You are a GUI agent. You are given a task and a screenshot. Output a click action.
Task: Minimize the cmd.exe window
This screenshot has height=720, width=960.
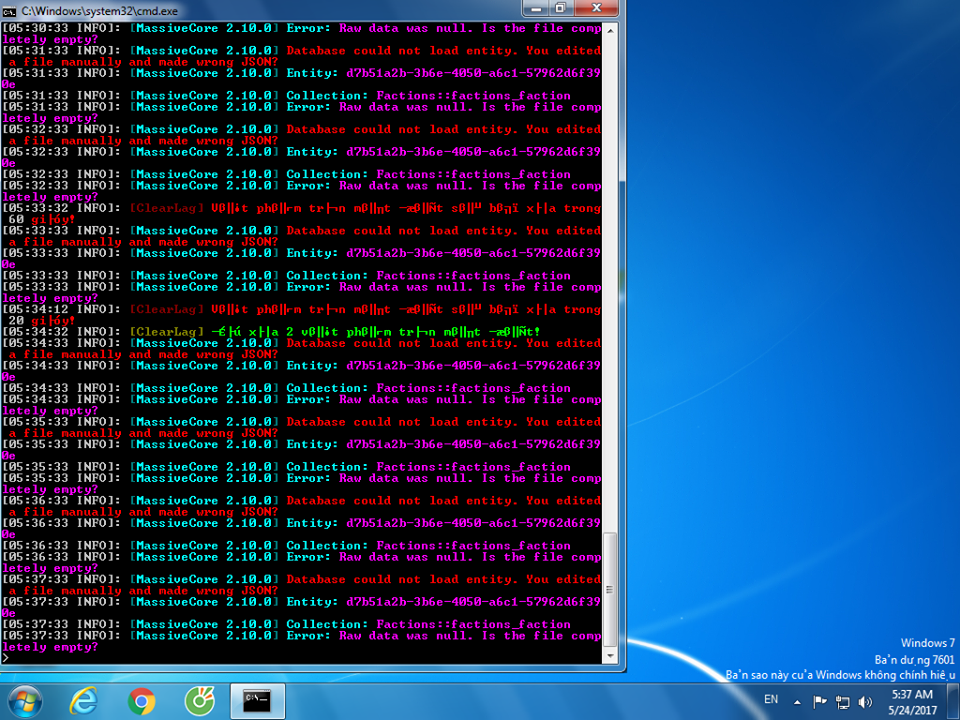click(x=537, y=9)
